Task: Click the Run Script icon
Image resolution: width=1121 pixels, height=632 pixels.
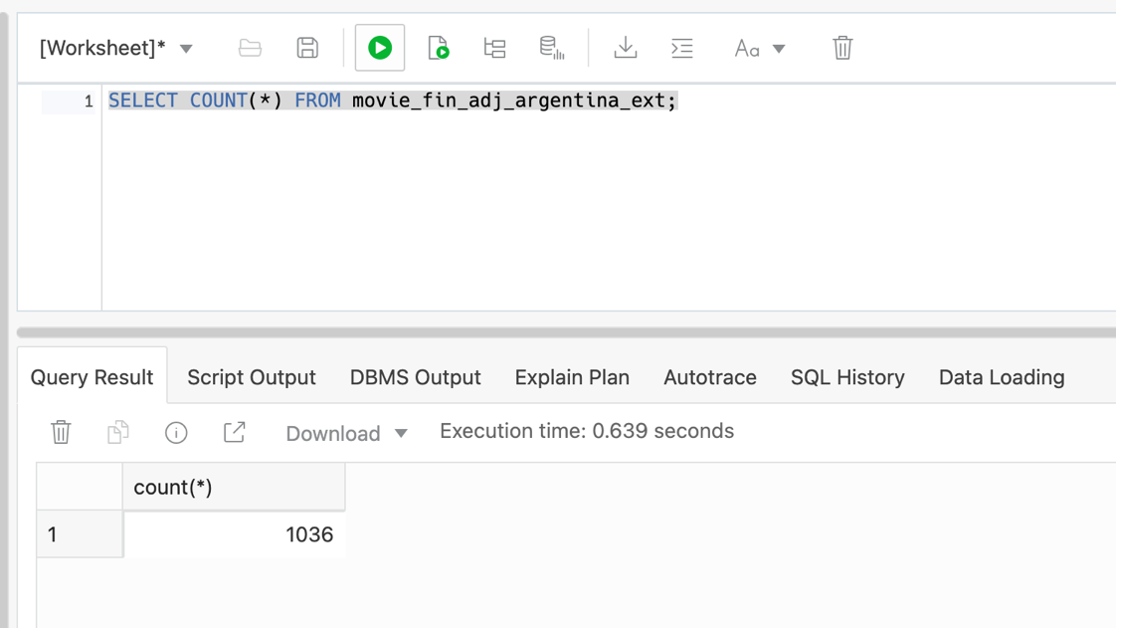Action: pyautogui.click(x=438, y=48)
